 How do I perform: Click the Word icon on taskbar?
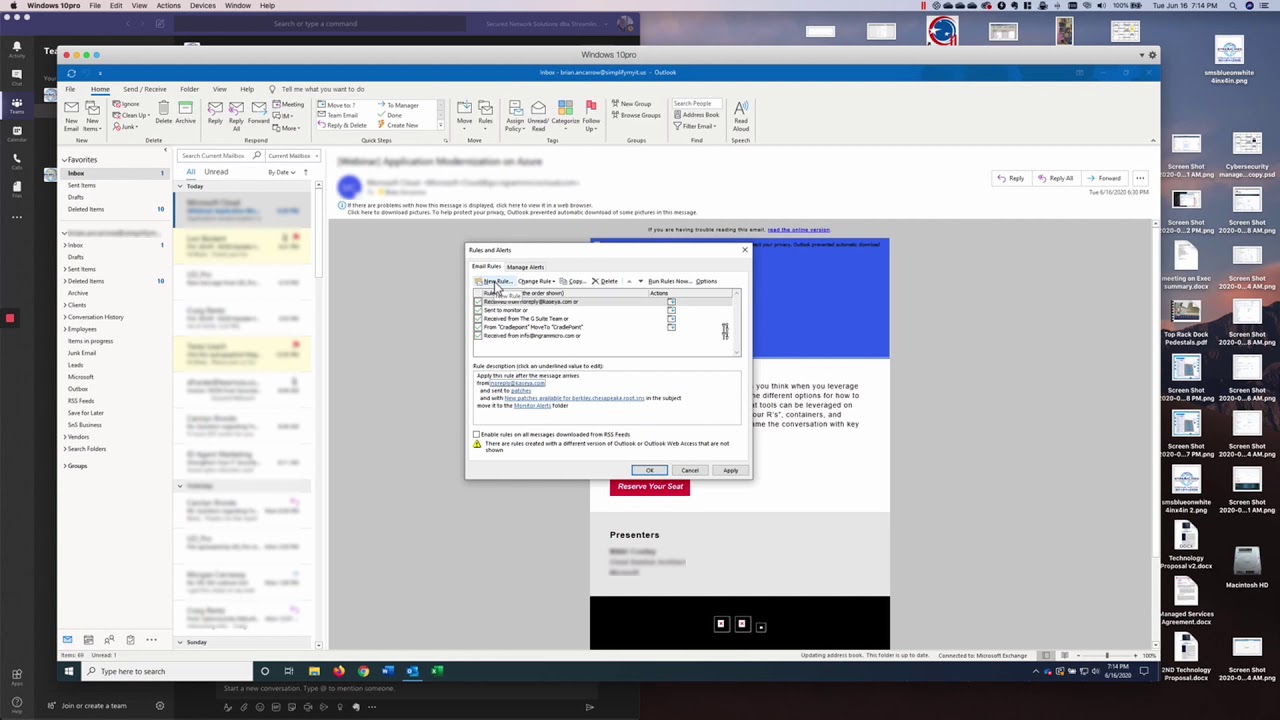pyautogui.click(x=387, y=671)
